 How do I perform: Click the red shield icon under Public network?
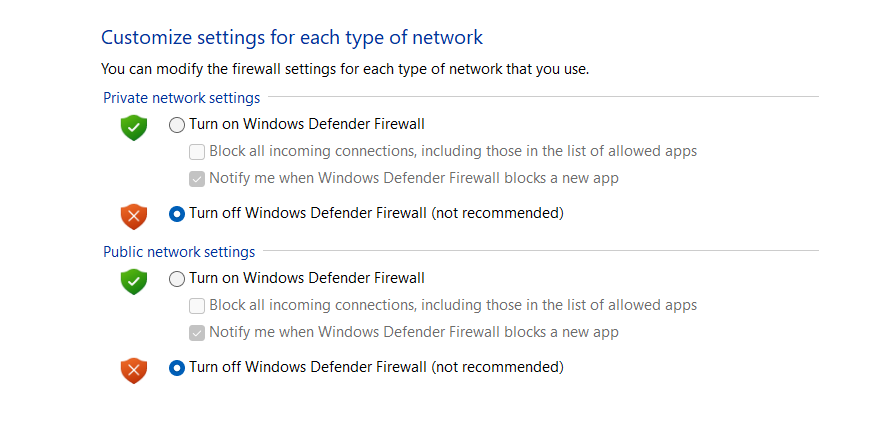pyautogui.click(x=134, y=369)
